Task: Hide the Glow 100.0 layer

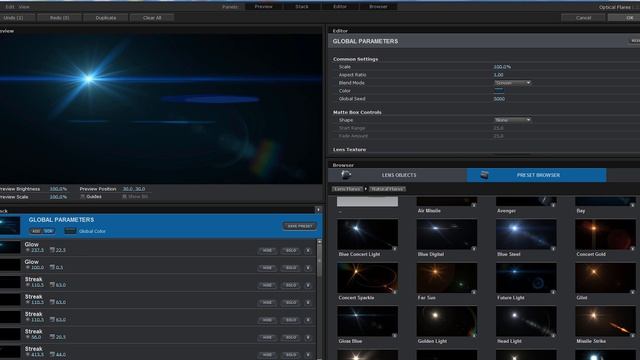Action: [267, 268]
